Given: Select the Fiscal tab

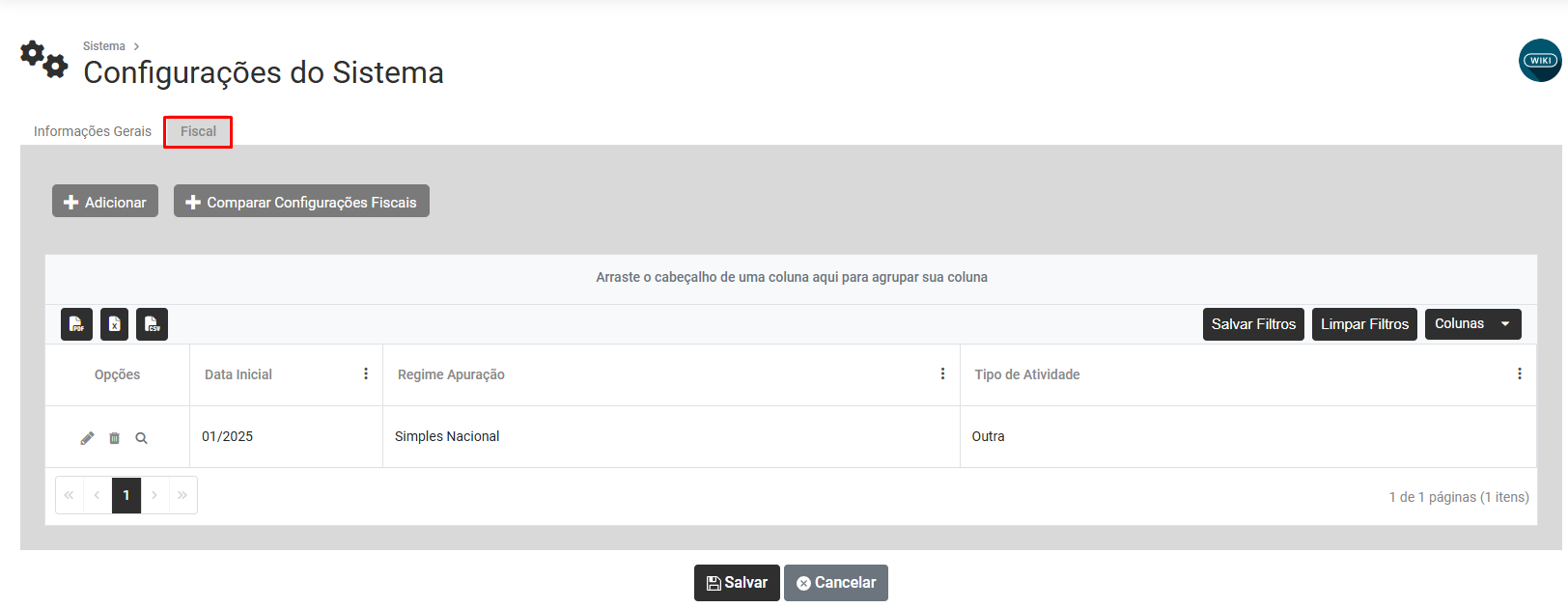Looking at the screenshot, I should (198, 131).
